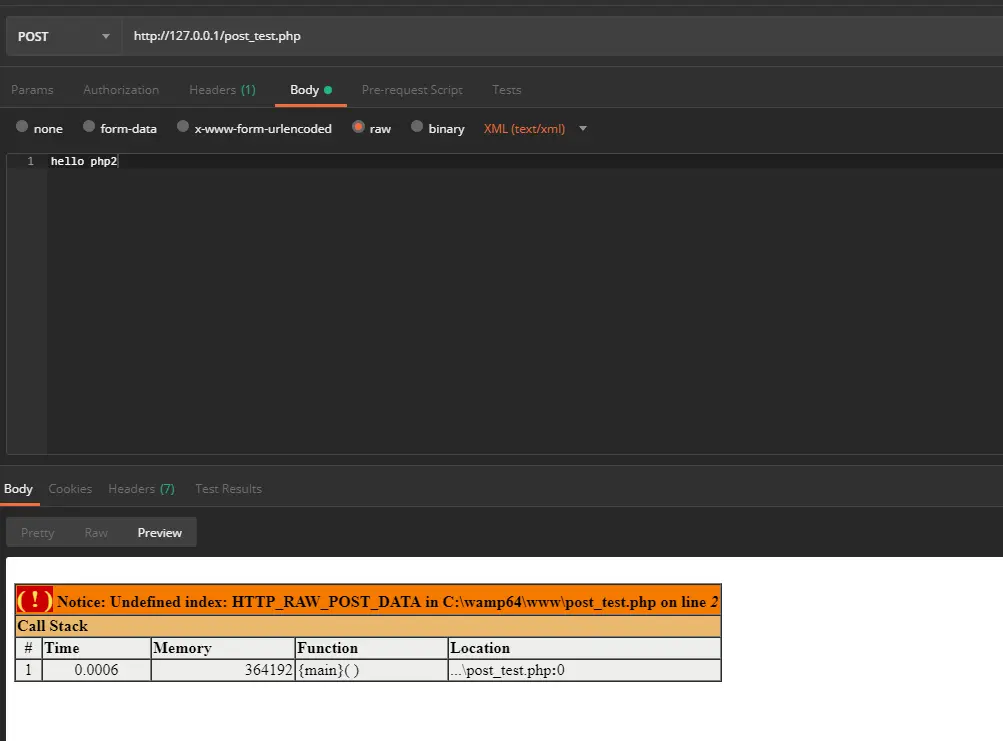Screen dimensions: 1003x741
Task: Click the raw body text editor
Action: 525,304
